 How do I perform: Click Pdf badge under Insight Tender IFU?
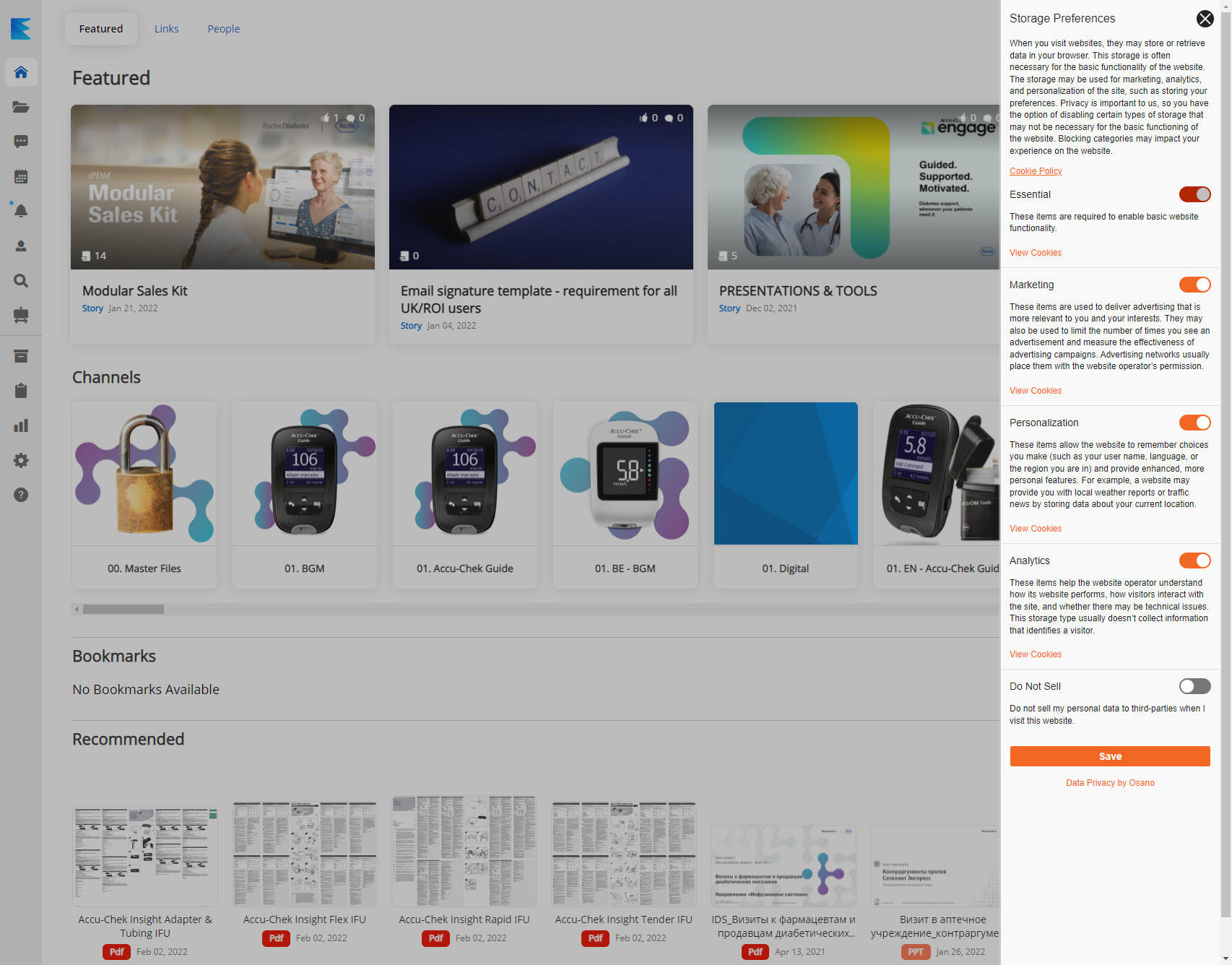(x=596, y=938)
